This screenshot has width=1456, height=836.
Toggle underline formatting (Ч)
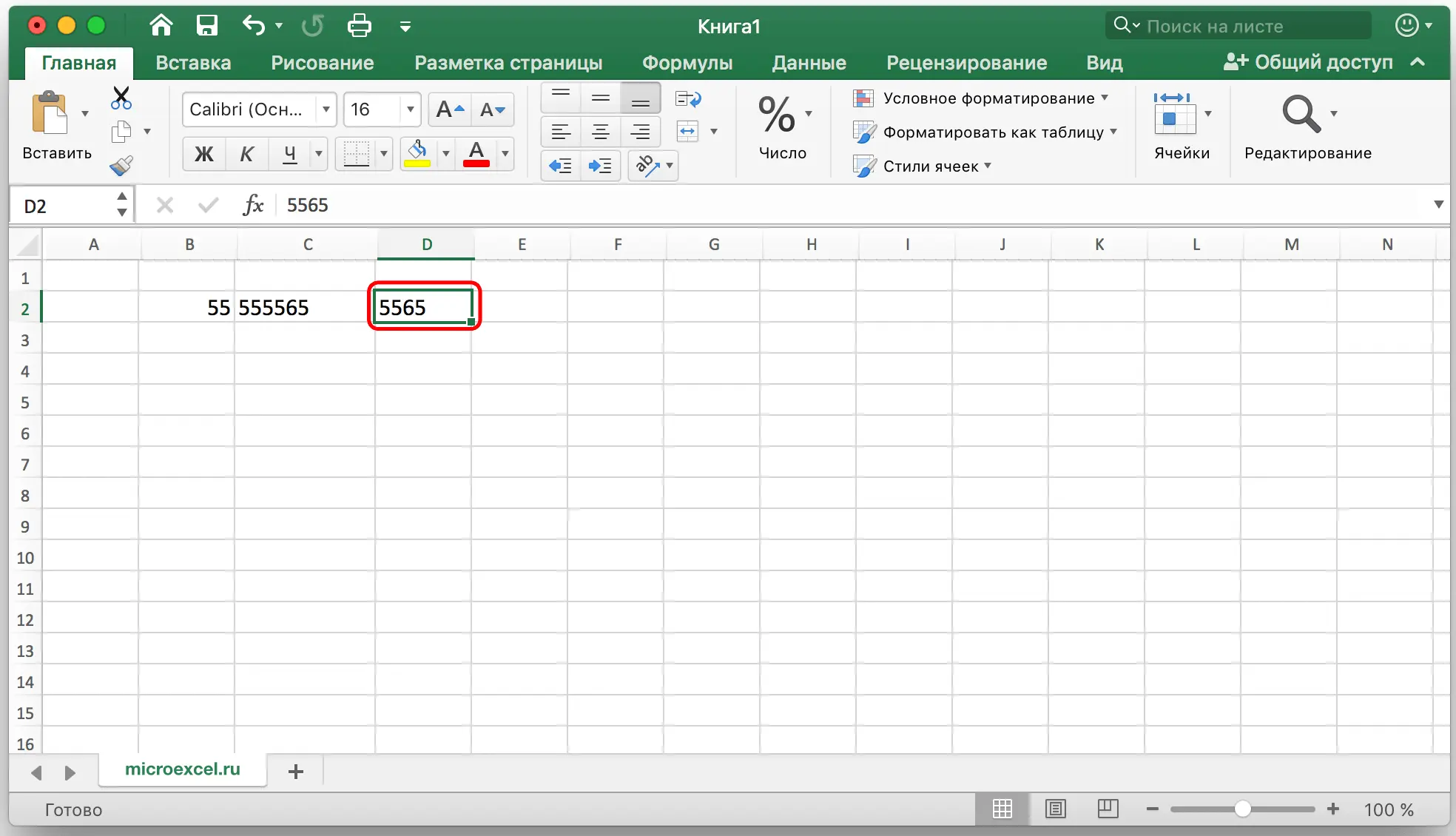point(289,154)
